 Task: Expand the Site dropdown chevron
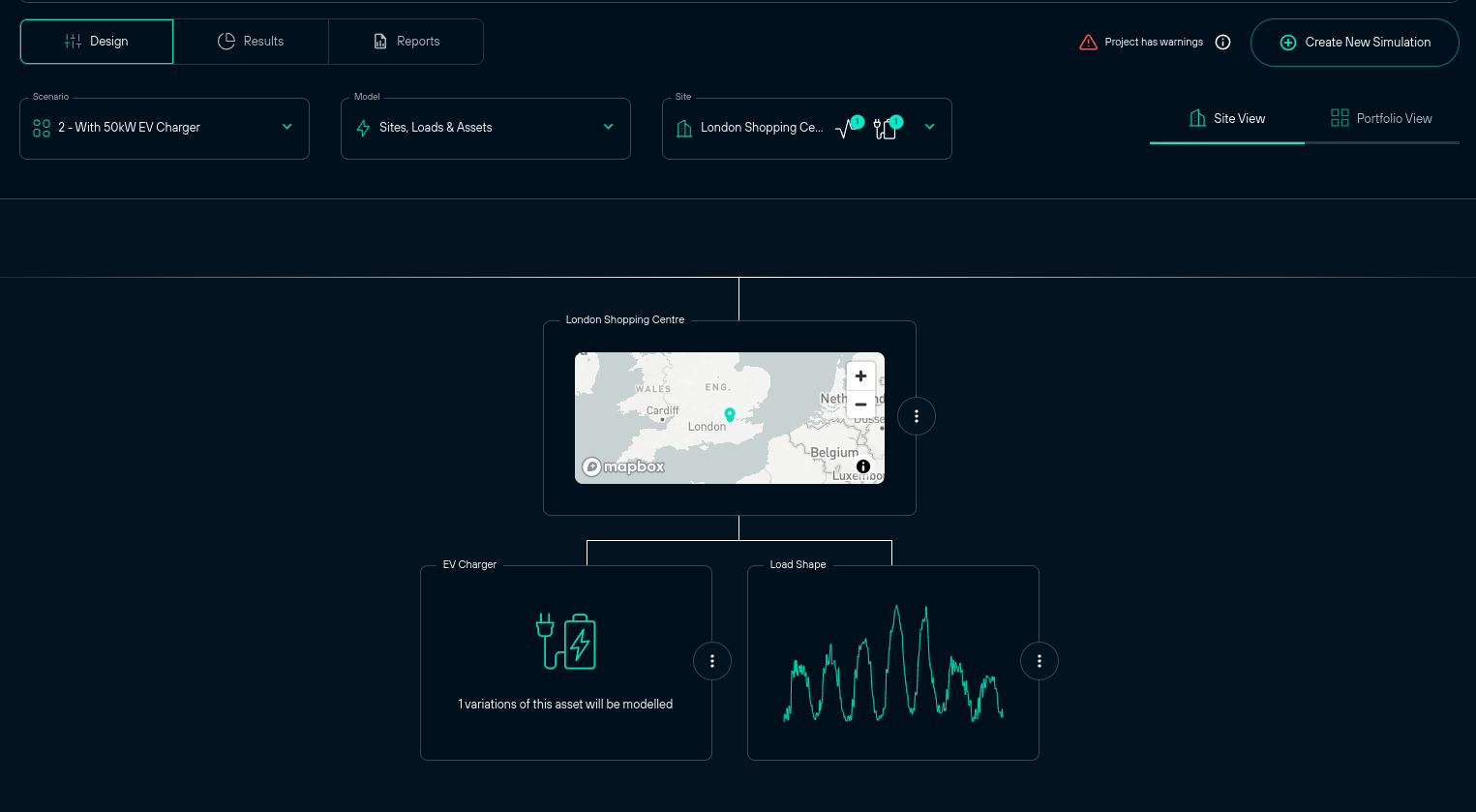click(x=929, y=127)
